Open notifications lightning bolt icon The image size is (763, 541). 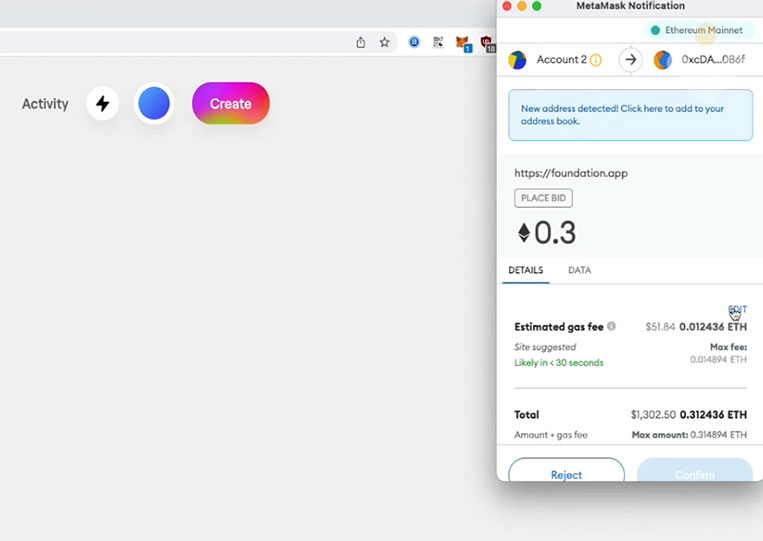point(103,103)
